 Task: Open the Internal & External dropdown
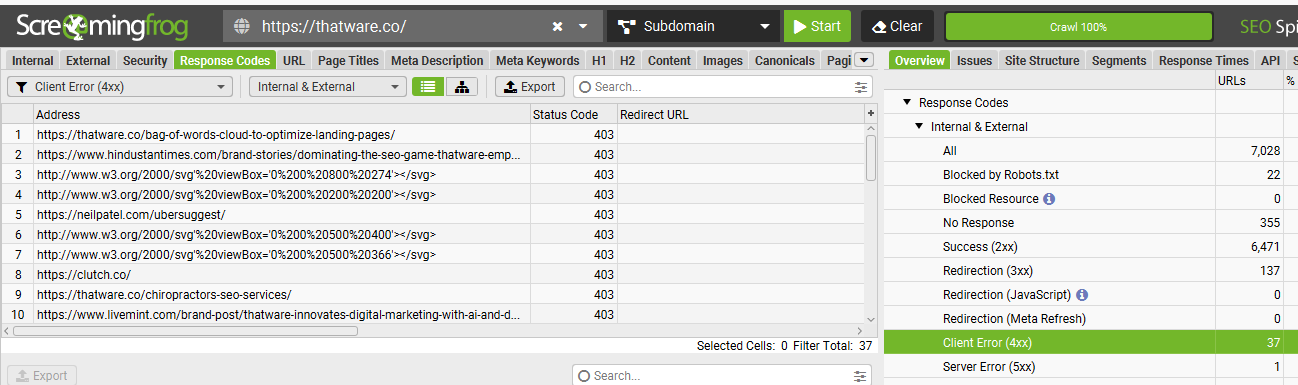pos(328,87)
